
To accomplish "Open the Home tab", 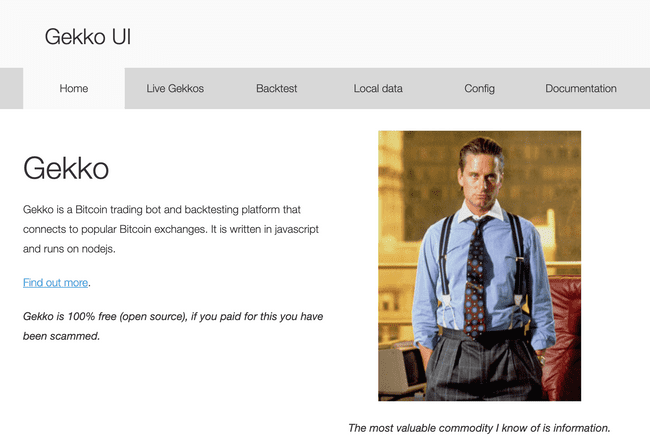I will click(x=74, y=89).
